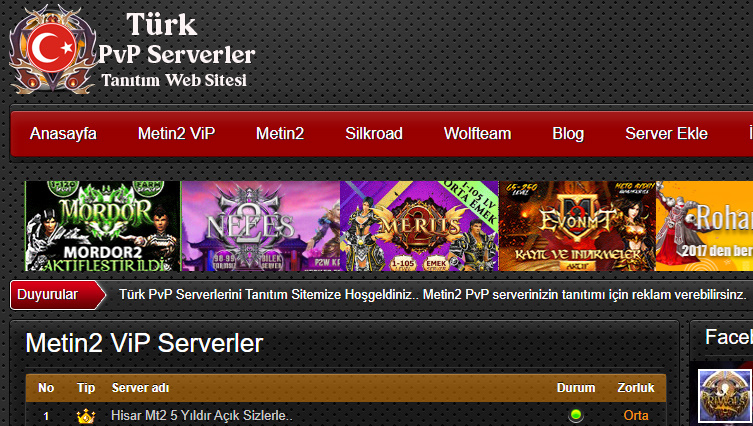The height and width of the screenshot is (426, 753).
Task: Open the Metin2 ViP menu item
Action: (x=176, y=134)
